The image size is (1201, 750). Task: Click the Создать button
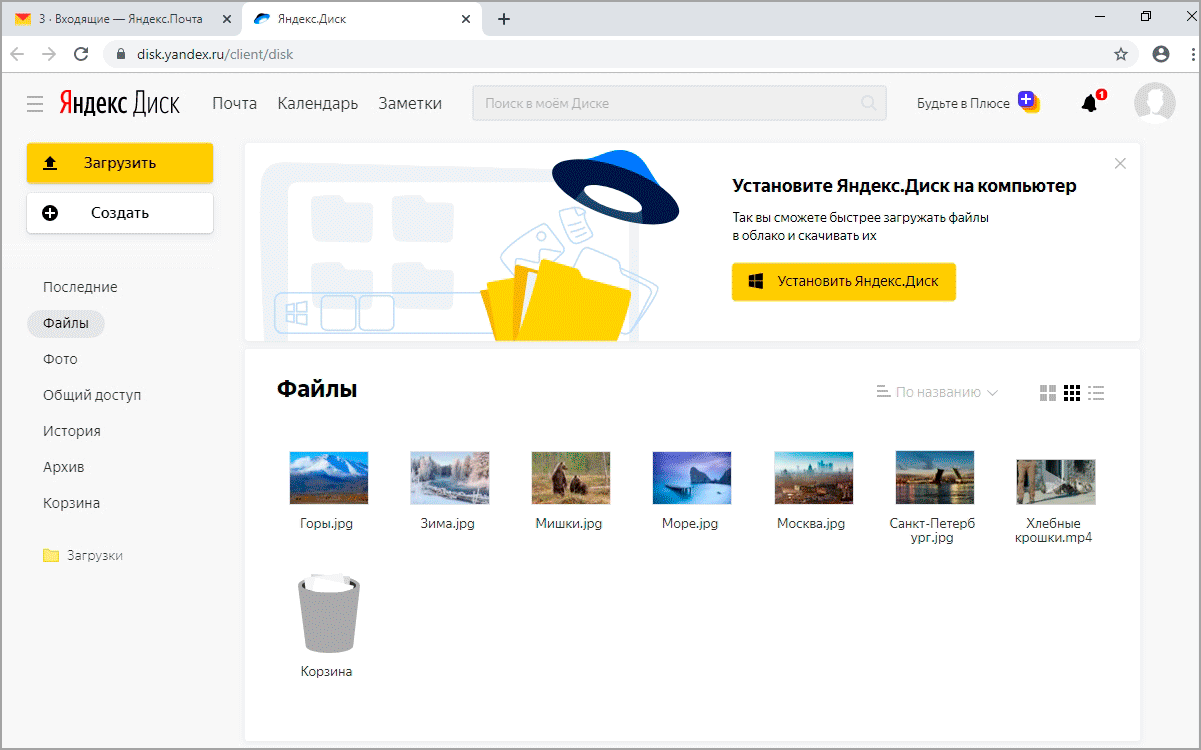coord(120,213)
